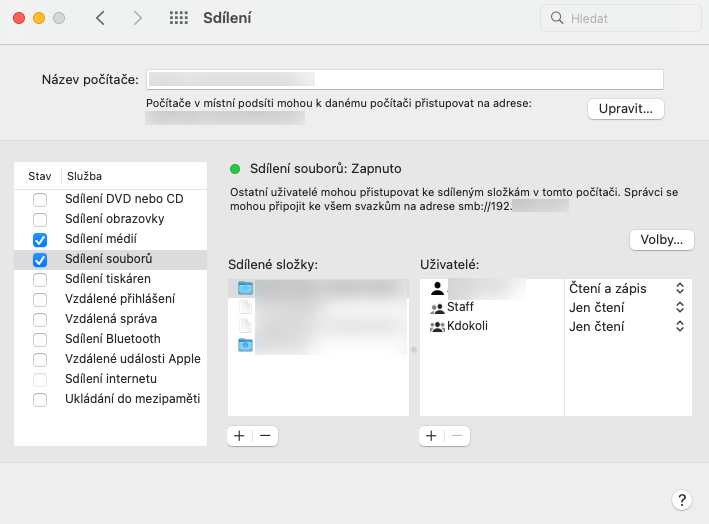Click the Staff group icon
The width and height of the screenshot is (709, 524).
(x=437, y=308)
